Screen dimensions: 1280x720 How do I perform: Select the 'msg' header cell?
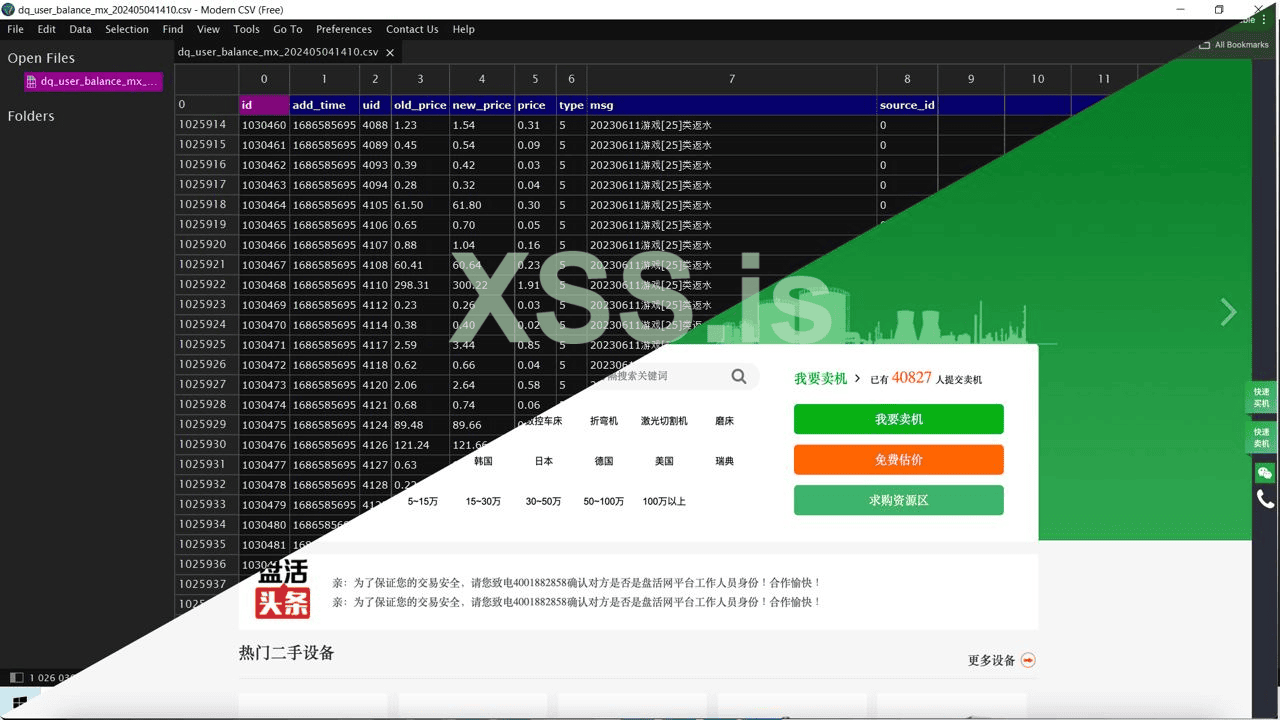(732, 105)
